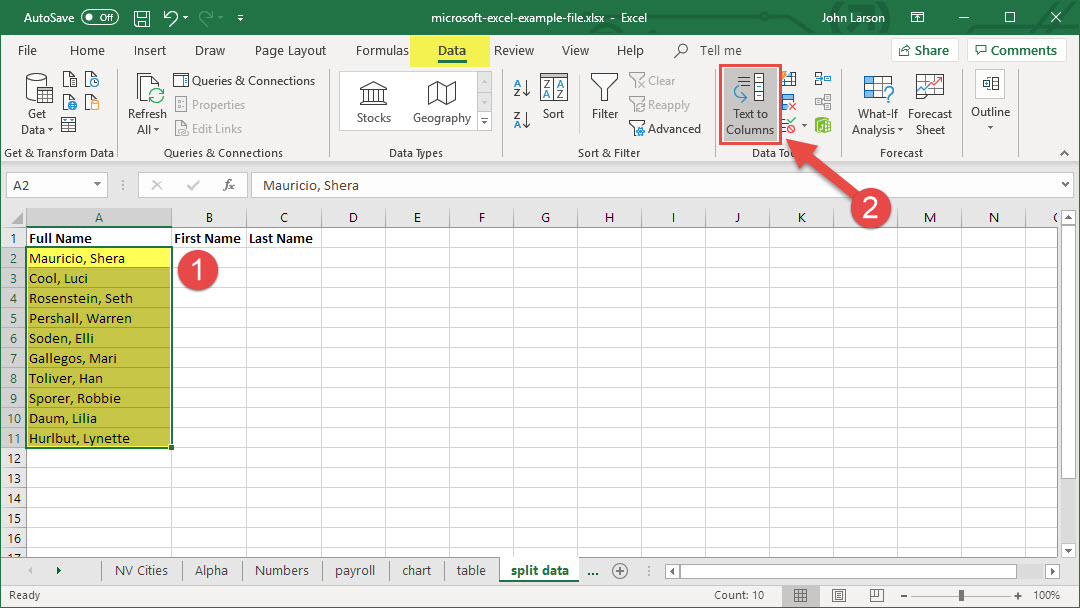
Task: Adjust the zoom slider in status bar
Action: tap(961, 595)
